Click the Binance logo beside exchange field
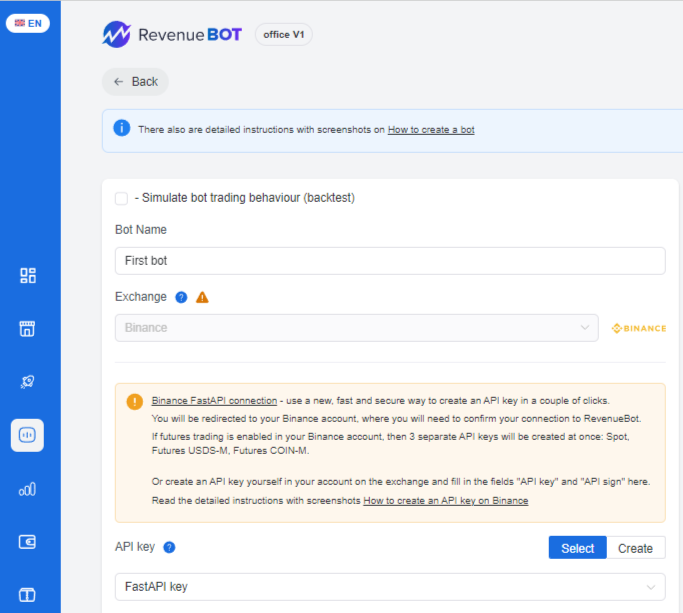This screenshot has width=683, height=613. 639,328
